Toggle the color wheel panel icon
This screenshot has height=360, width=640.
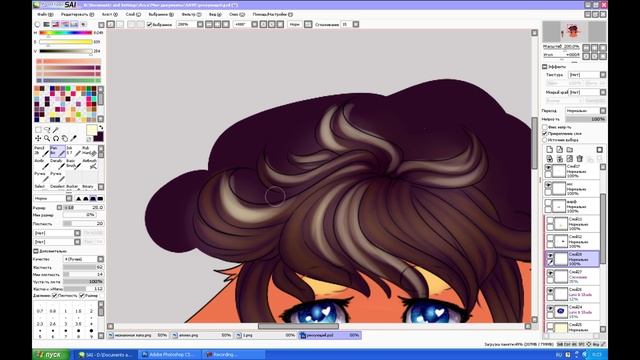38,24
